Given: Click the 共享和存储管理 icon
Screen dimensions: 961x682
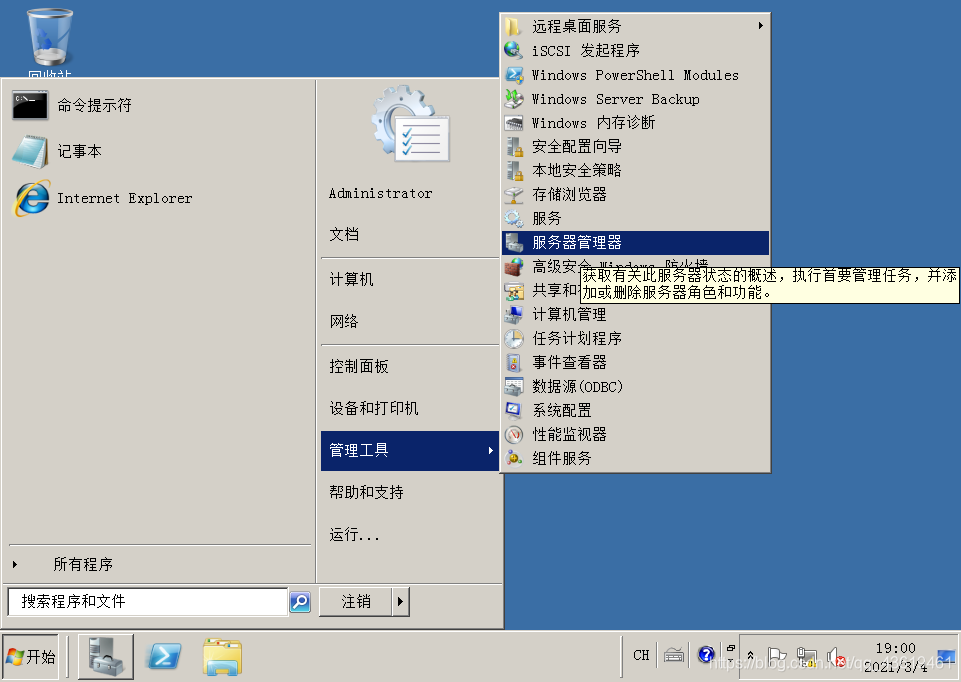Looking at the screenshot, I should [x=514, y=290].
